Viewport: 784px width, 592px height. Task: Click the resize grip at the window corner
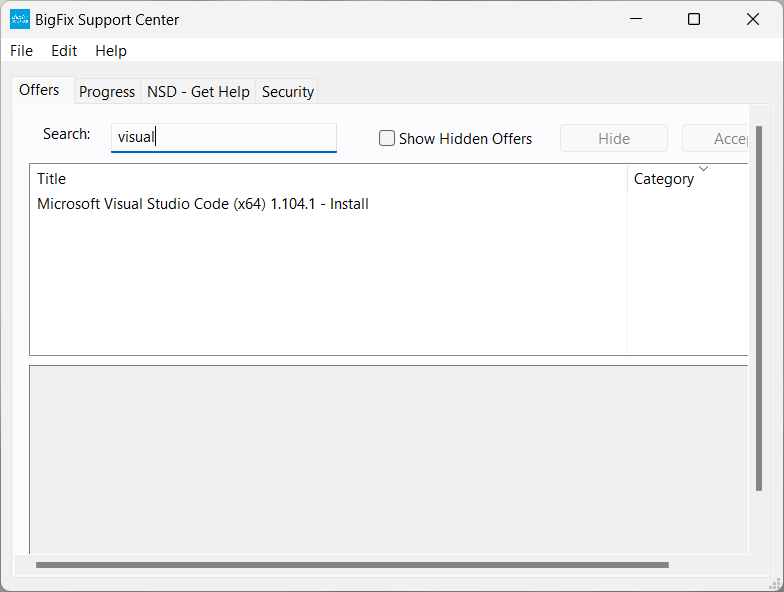[774, 582]
